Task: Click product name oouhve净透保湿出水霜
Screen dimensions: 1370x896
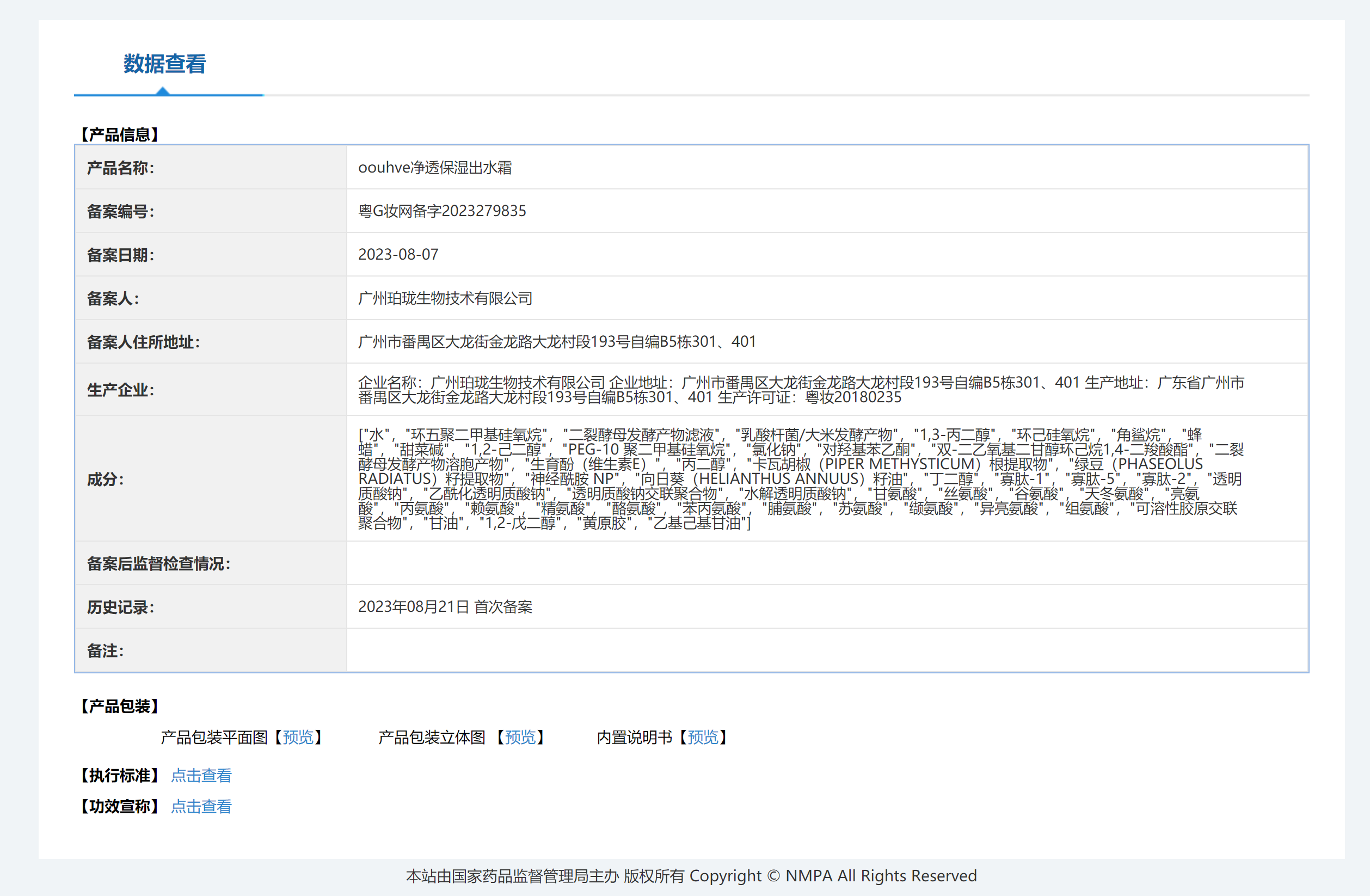Action: (x=434, y=168)
